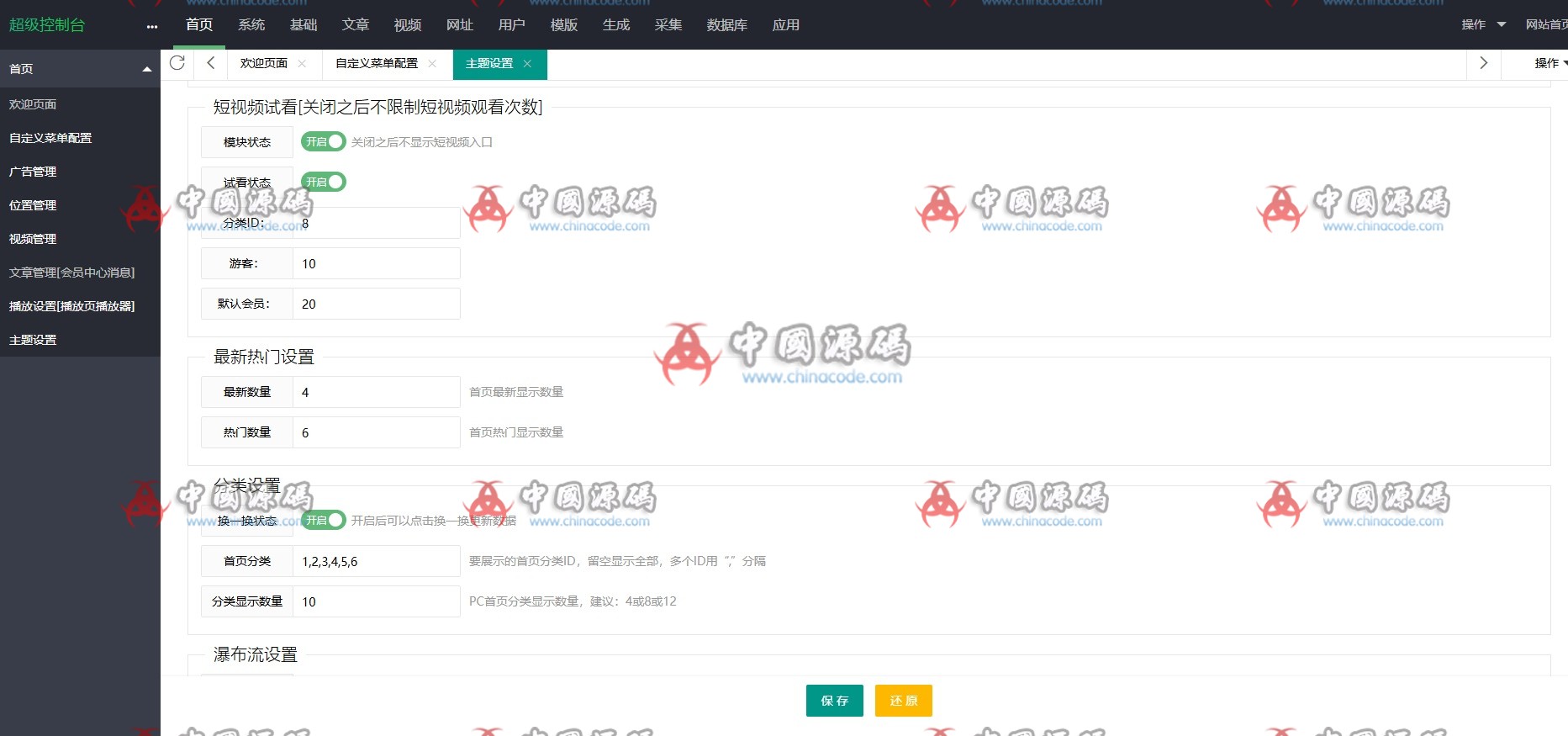Open the tab bar 操作 dropdown
The image size is (1568, 736).
point(1551,63)
